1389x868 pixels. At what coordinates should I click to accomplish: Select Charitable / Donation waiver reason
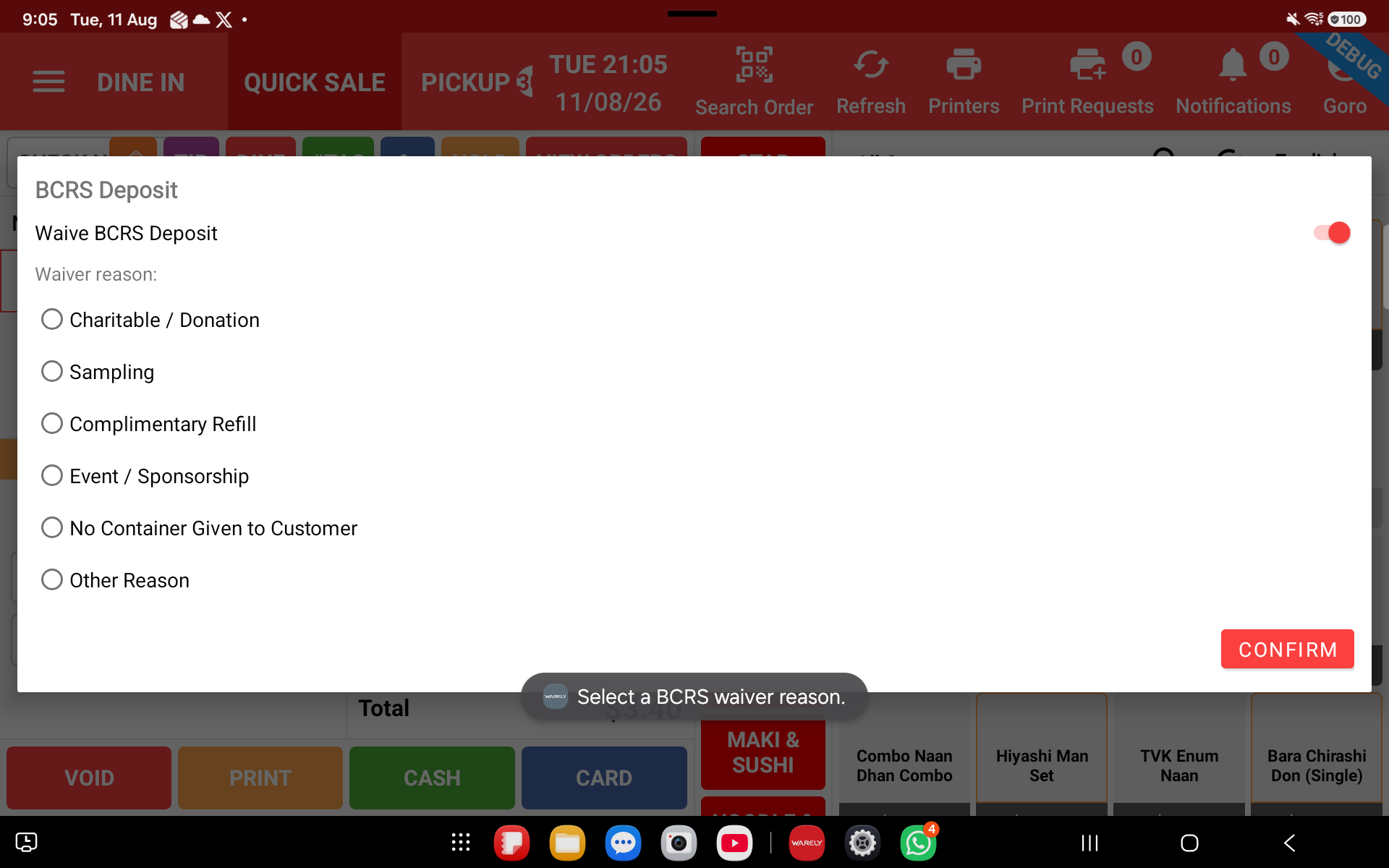pyautogui.click(x=150, y=320)
